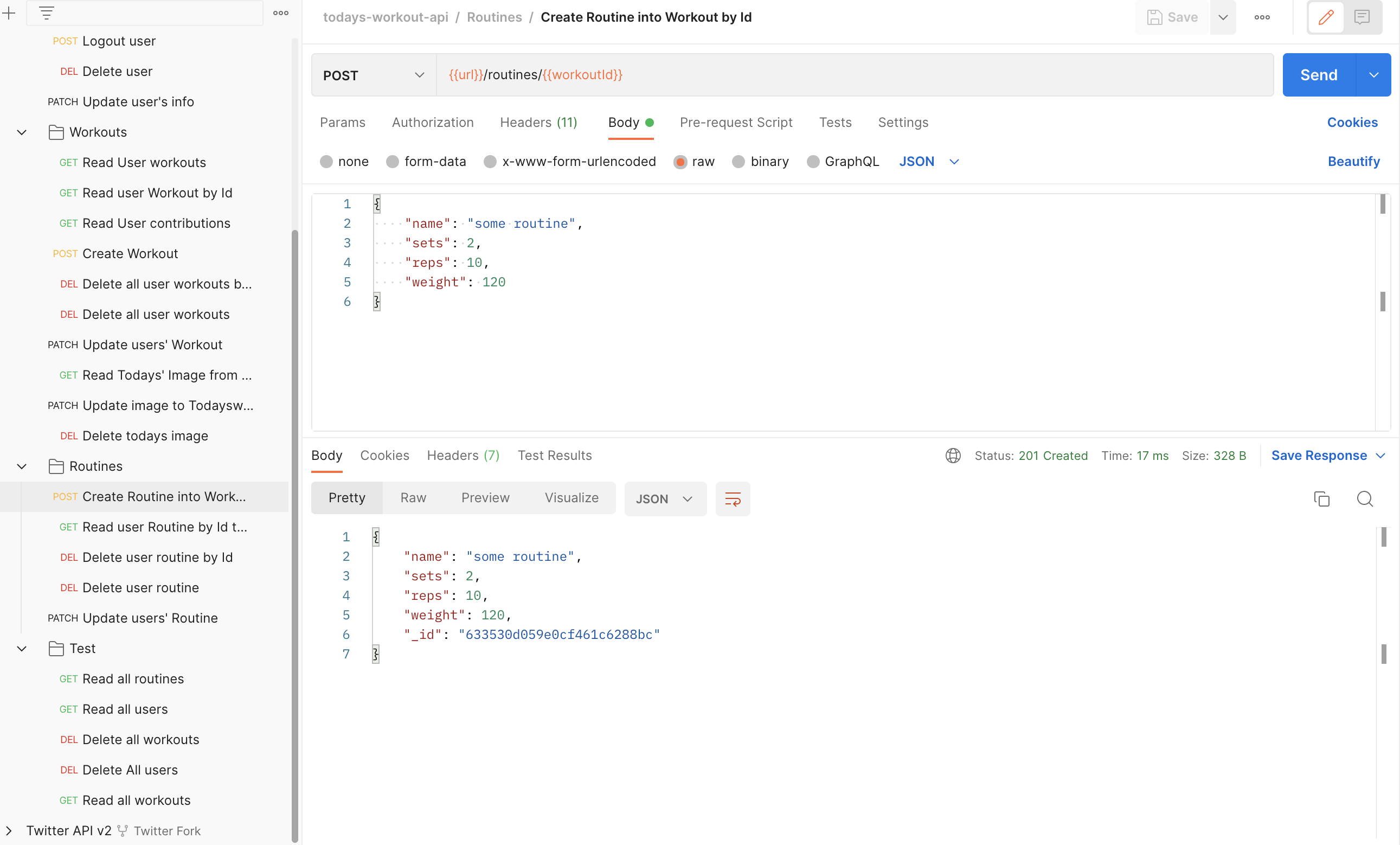Viewport: 1400px width, 845px height.
Task: Toggle line wrapping in the response viewer
Action: pos(733,499)
